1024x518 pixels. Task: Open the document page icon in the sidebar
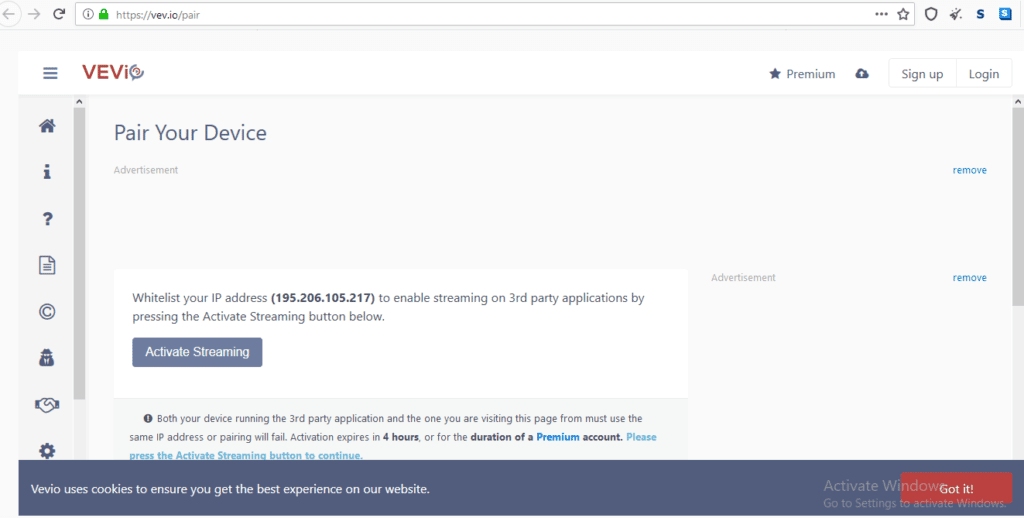[47, 265]
